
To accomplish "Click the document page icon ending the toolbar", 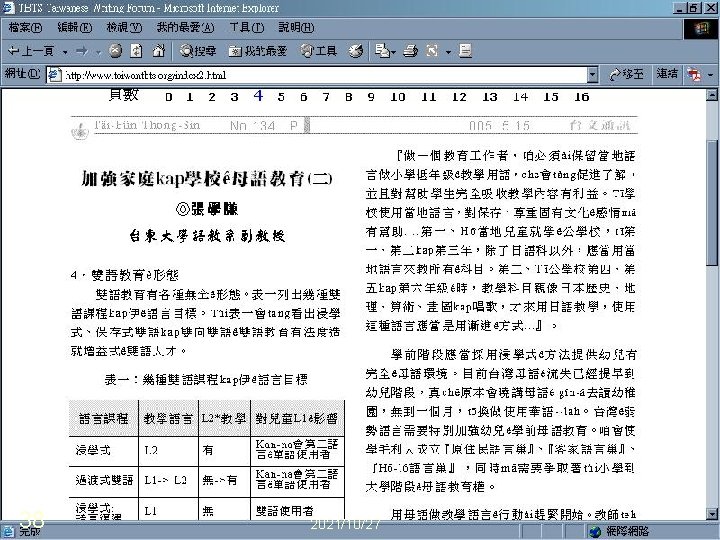I will pyautogui.click(x=465, y=51).
